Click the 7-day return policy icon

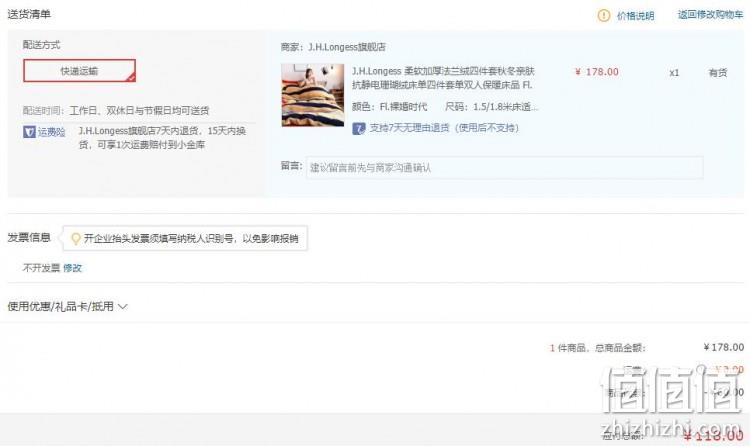coord(359,128)
